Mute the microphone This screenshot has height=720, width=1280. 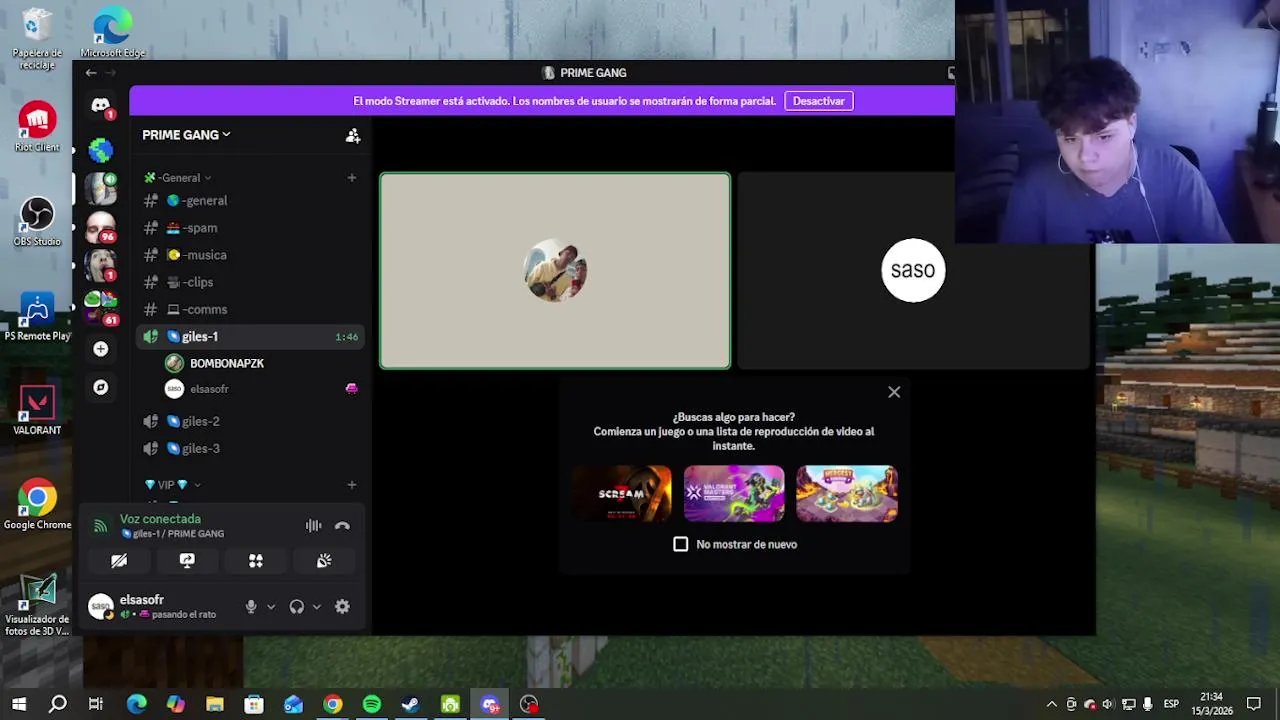click(x=251, y=607)
